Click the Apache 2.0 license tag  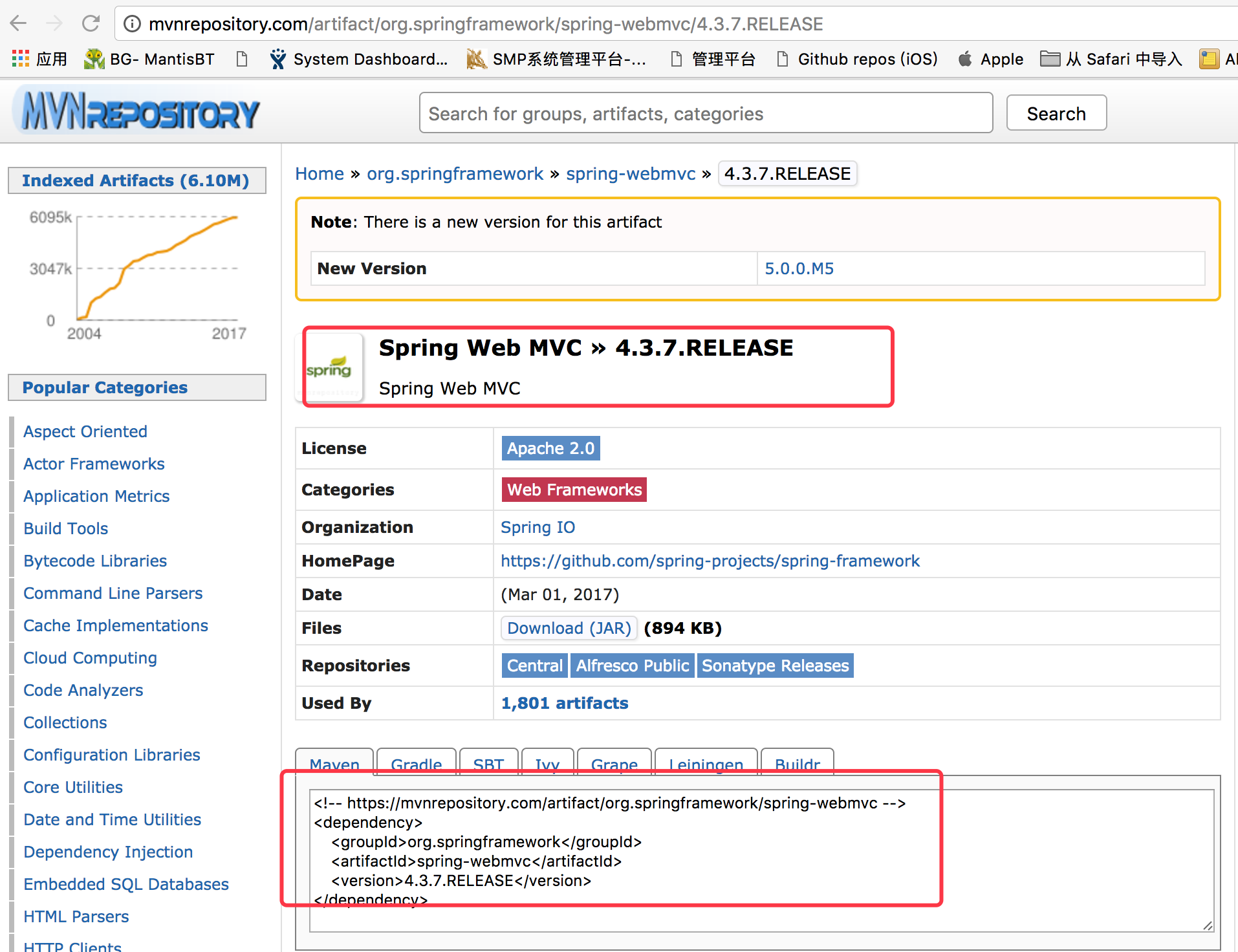(x=550, y=448)
